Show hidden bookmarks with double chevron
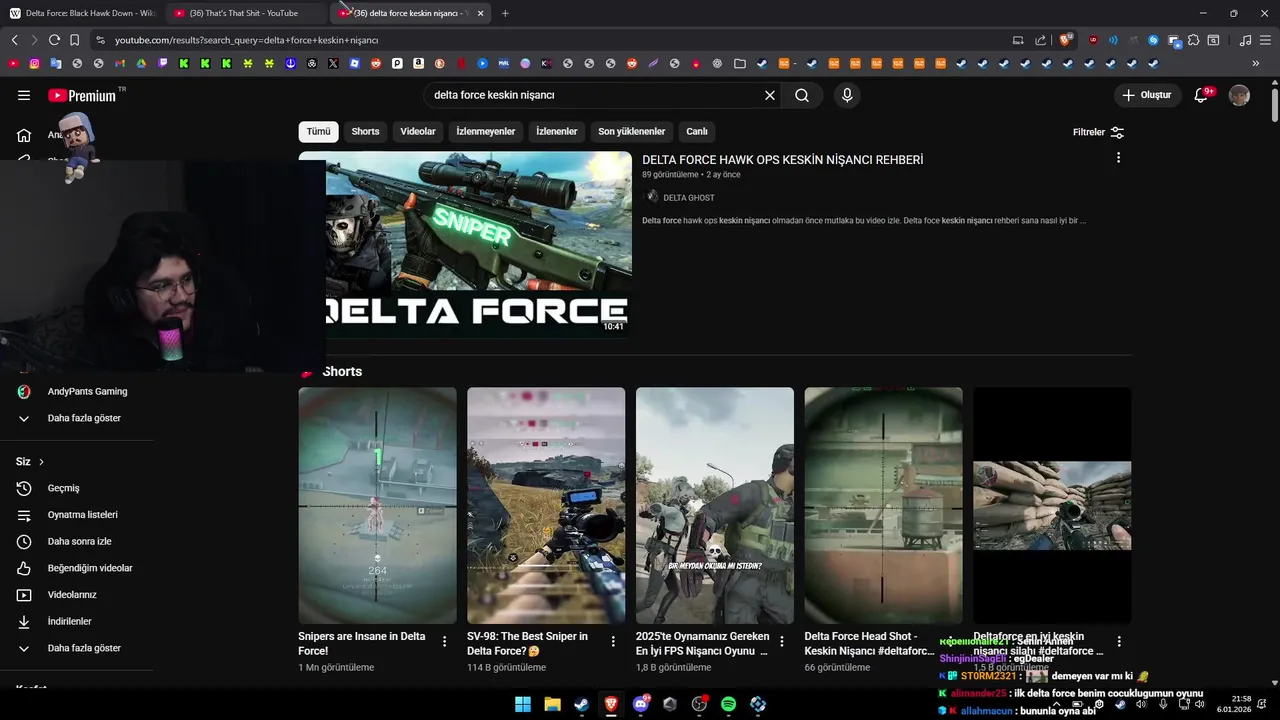1280x720 pixels. (x=1255, y=63)
